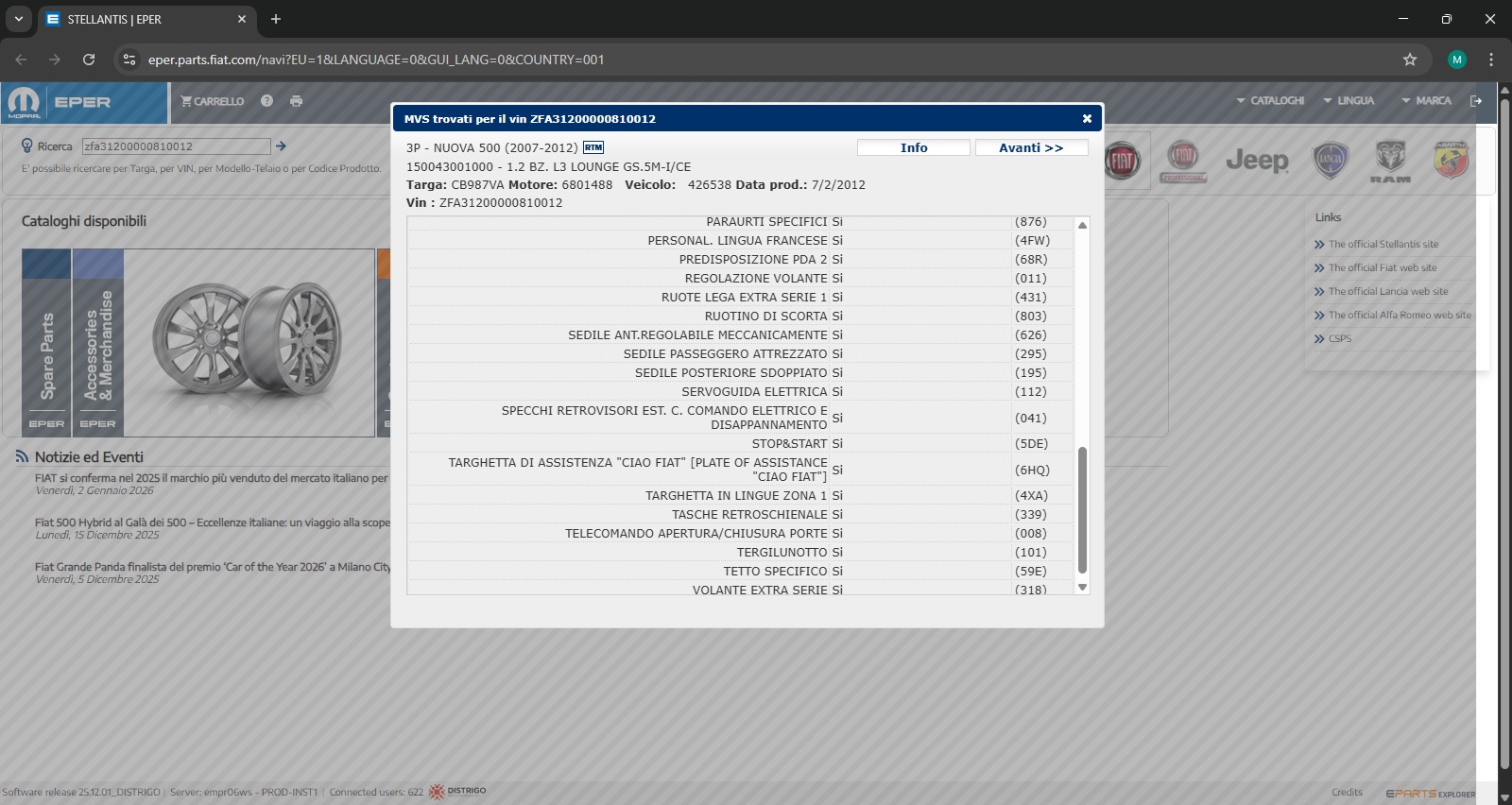Click the Info button in dialog
The width and height of the screenshot is (1512, 805).
point(913,148)
